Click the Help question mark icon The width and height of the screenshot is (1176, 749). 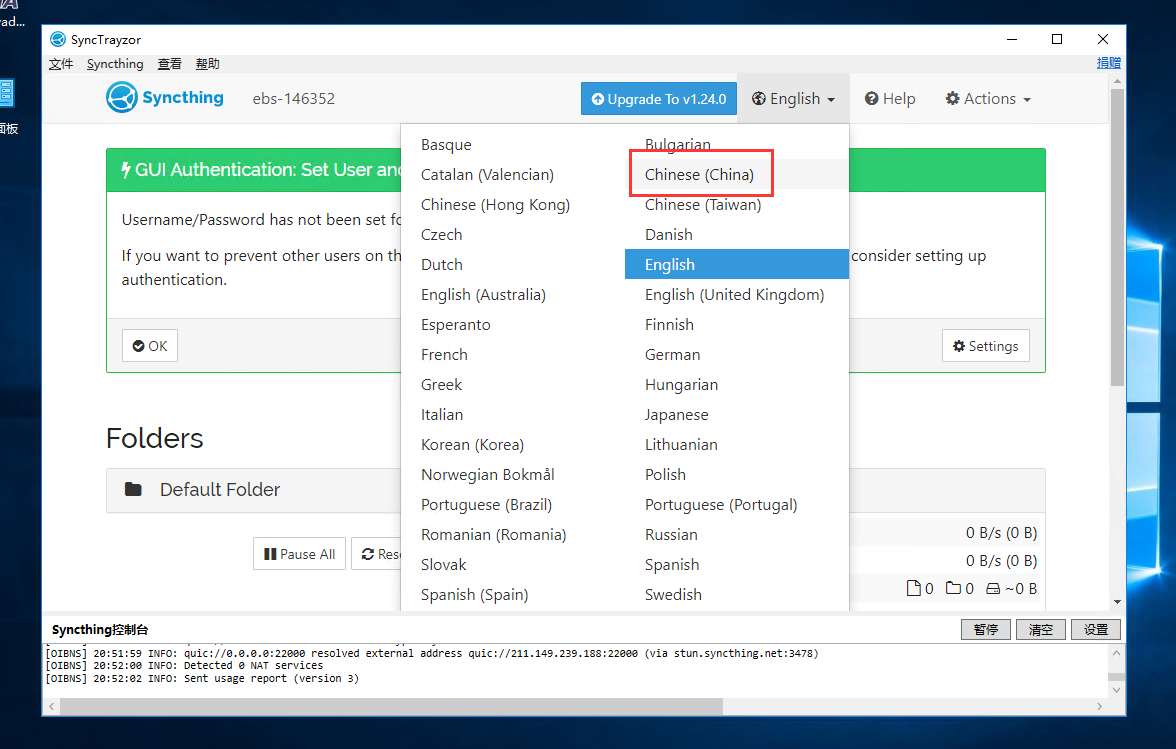(872, 99)
